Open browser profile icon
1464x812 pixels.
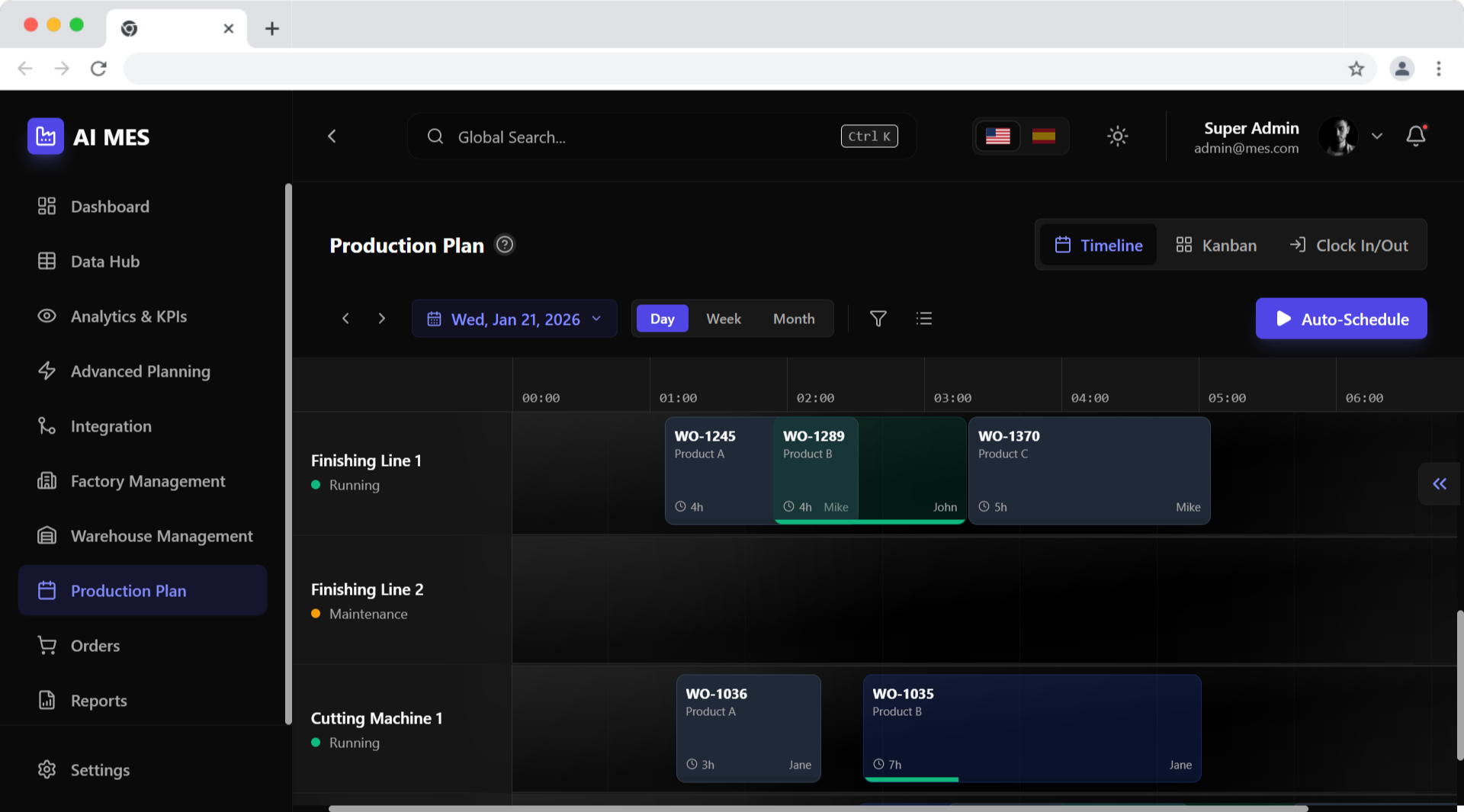1401,69
